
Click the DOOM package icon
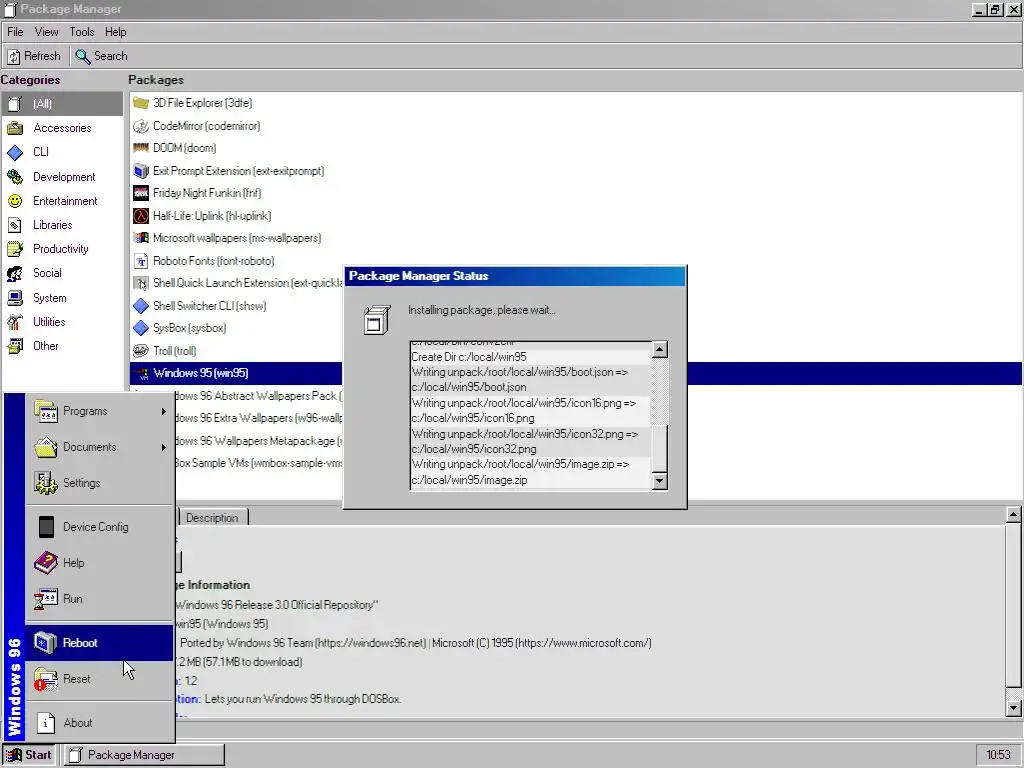click(x=140, y=148)
